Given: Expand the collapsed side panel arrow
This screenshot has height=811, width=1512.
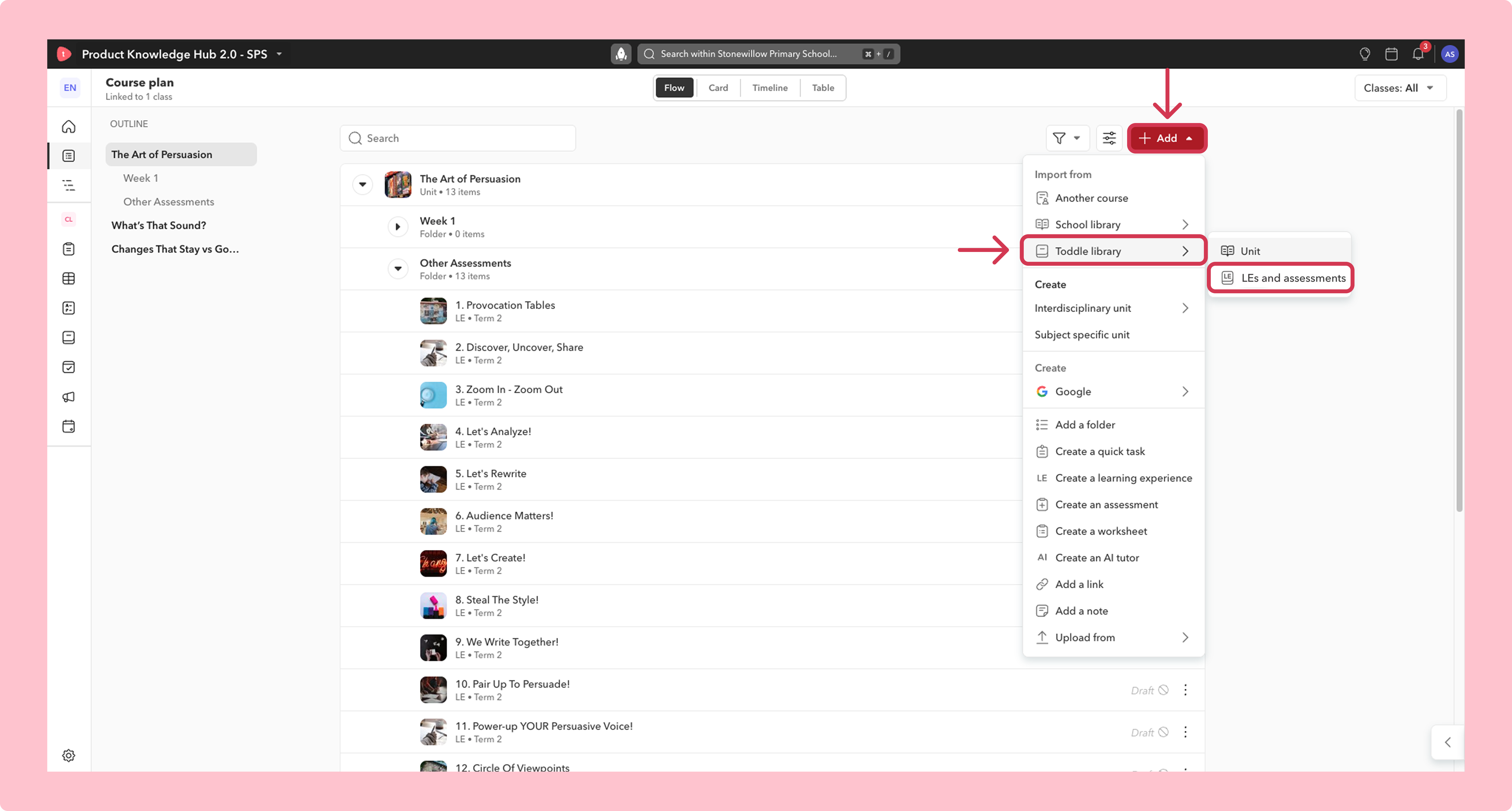Looking at the screenshot, I should pos(1448,742).
